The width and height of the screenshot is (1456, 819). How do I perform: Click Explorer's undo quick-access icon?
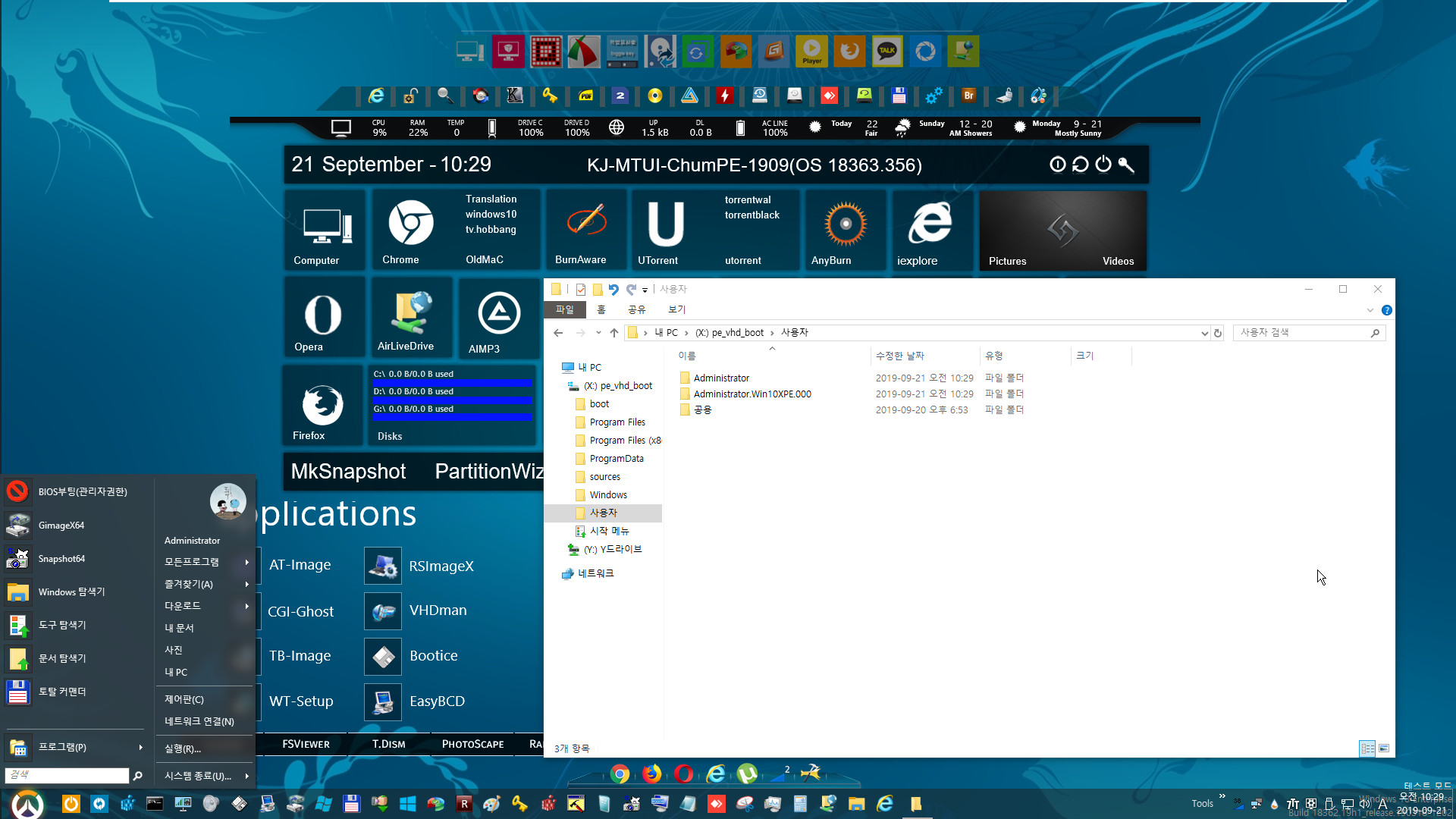click(613, 289)
